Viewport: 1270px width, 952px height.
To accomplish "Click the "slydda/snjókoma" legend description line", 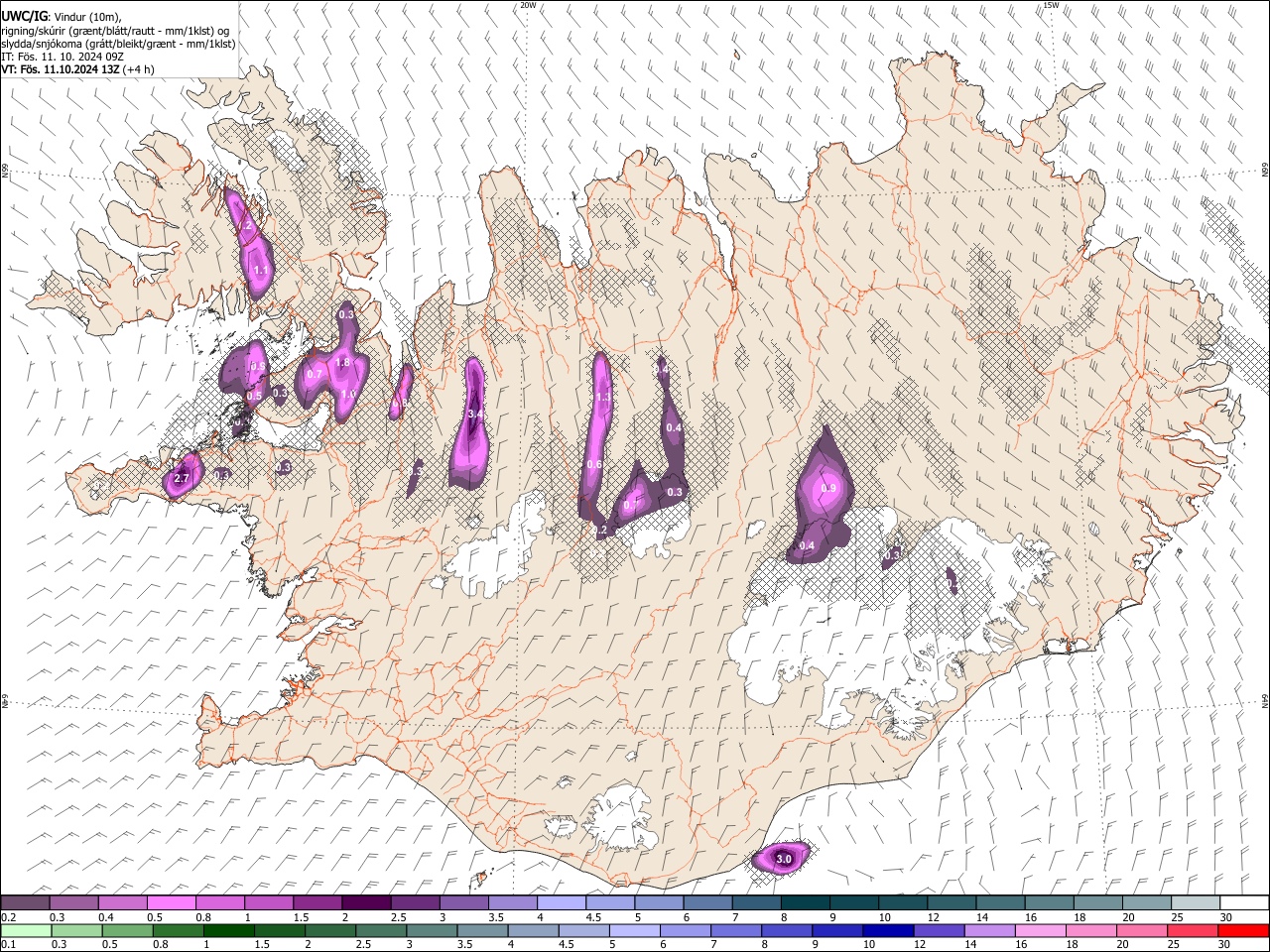I will pos(118,44).
